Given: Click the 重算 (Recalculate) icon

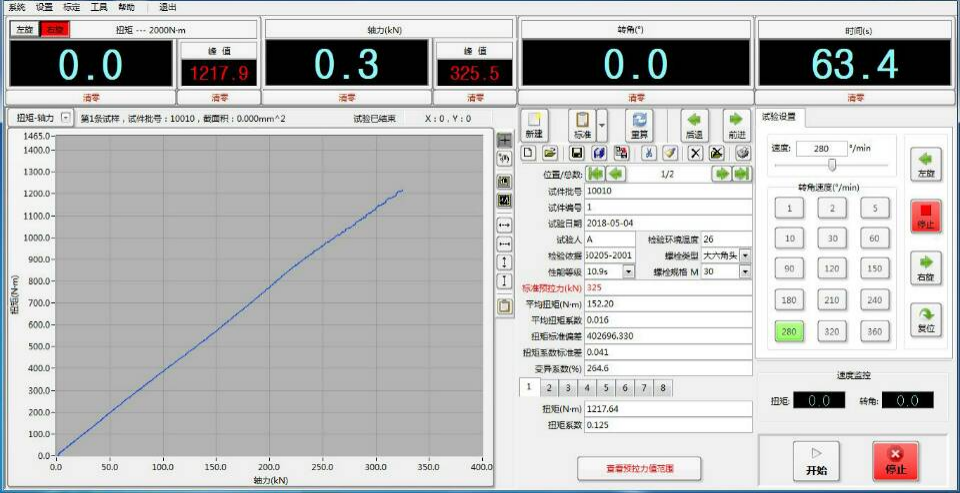Looking at the screenshot, I should click(x=639, y=124).
